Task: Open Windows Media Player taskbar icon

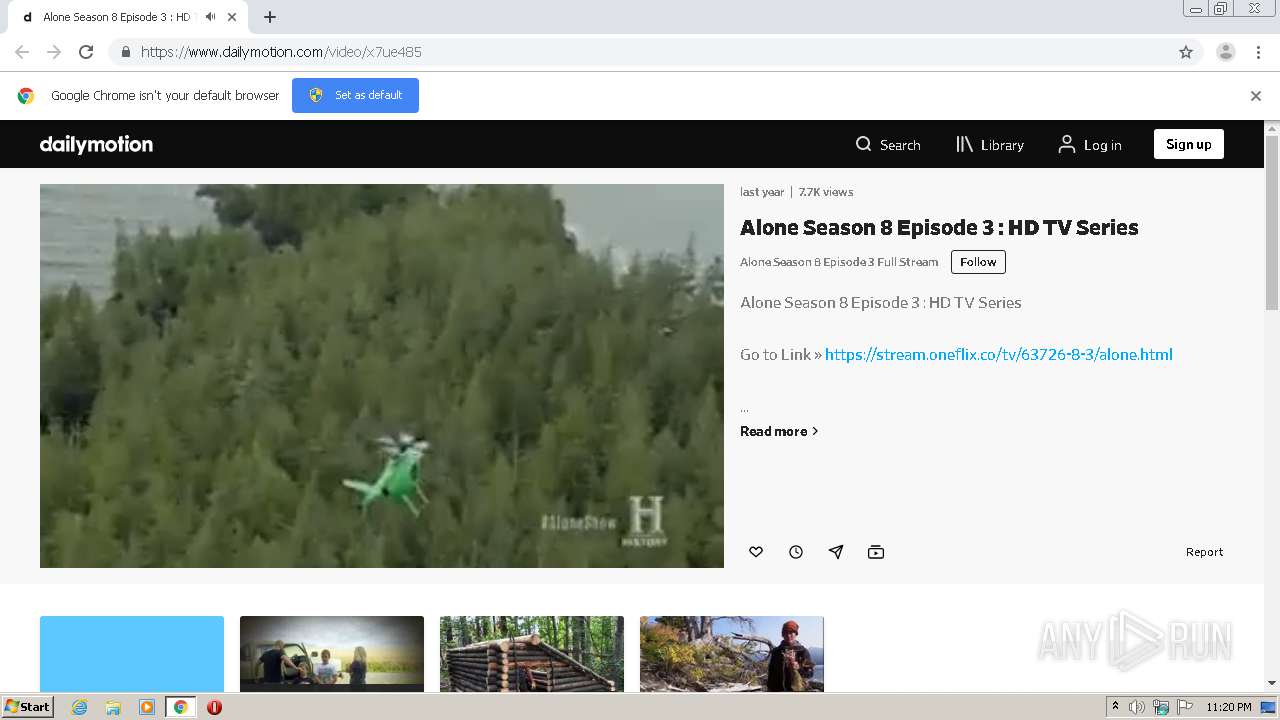Action: [x=146, y=707]
